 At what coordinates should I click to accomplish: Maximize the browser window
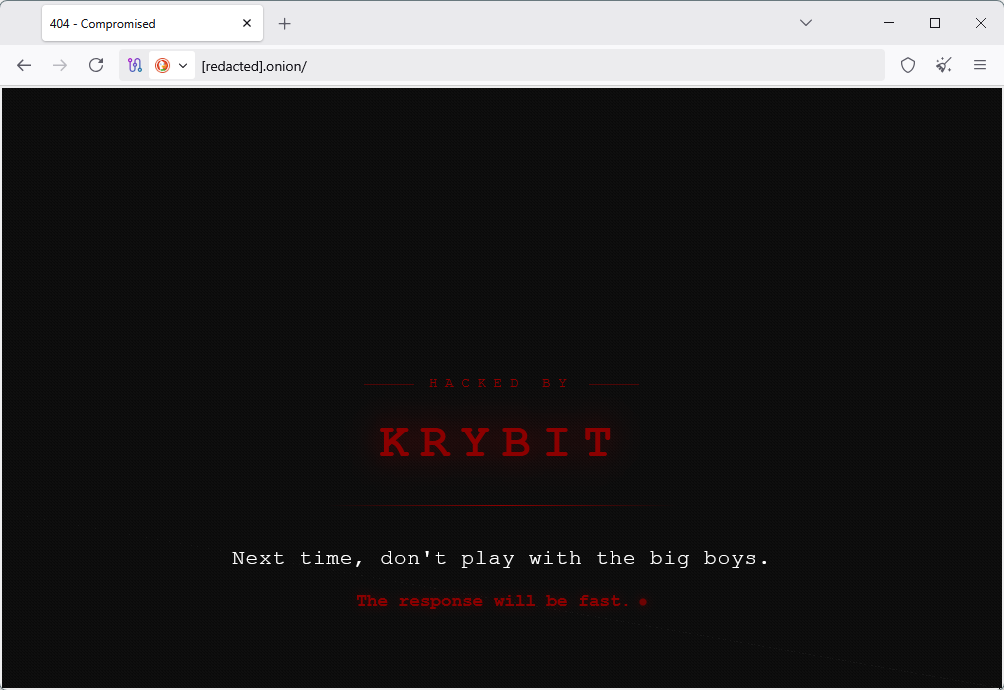pyautogui.click(x=935, y=23)
